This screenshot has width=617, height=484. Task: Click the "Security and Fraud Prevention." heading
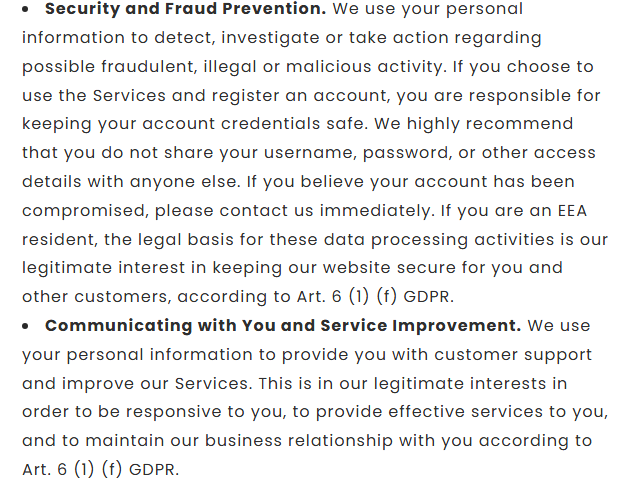coord(186,9)
